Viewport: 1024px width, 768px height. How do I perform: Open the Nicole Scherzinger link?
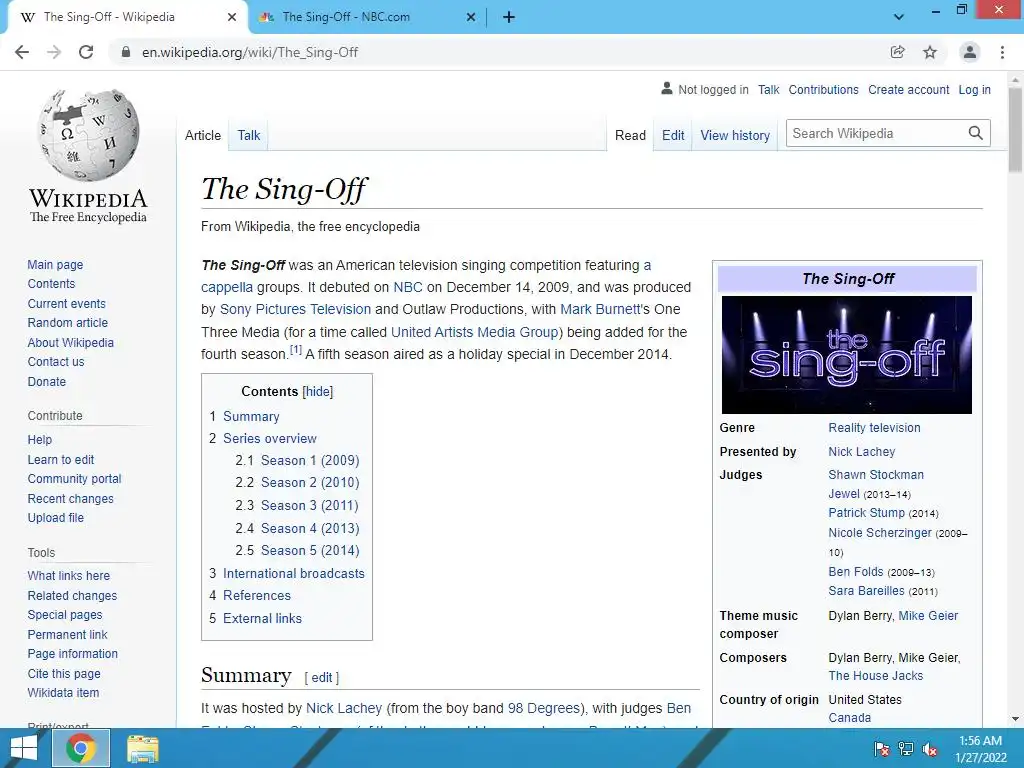[880, 532]
